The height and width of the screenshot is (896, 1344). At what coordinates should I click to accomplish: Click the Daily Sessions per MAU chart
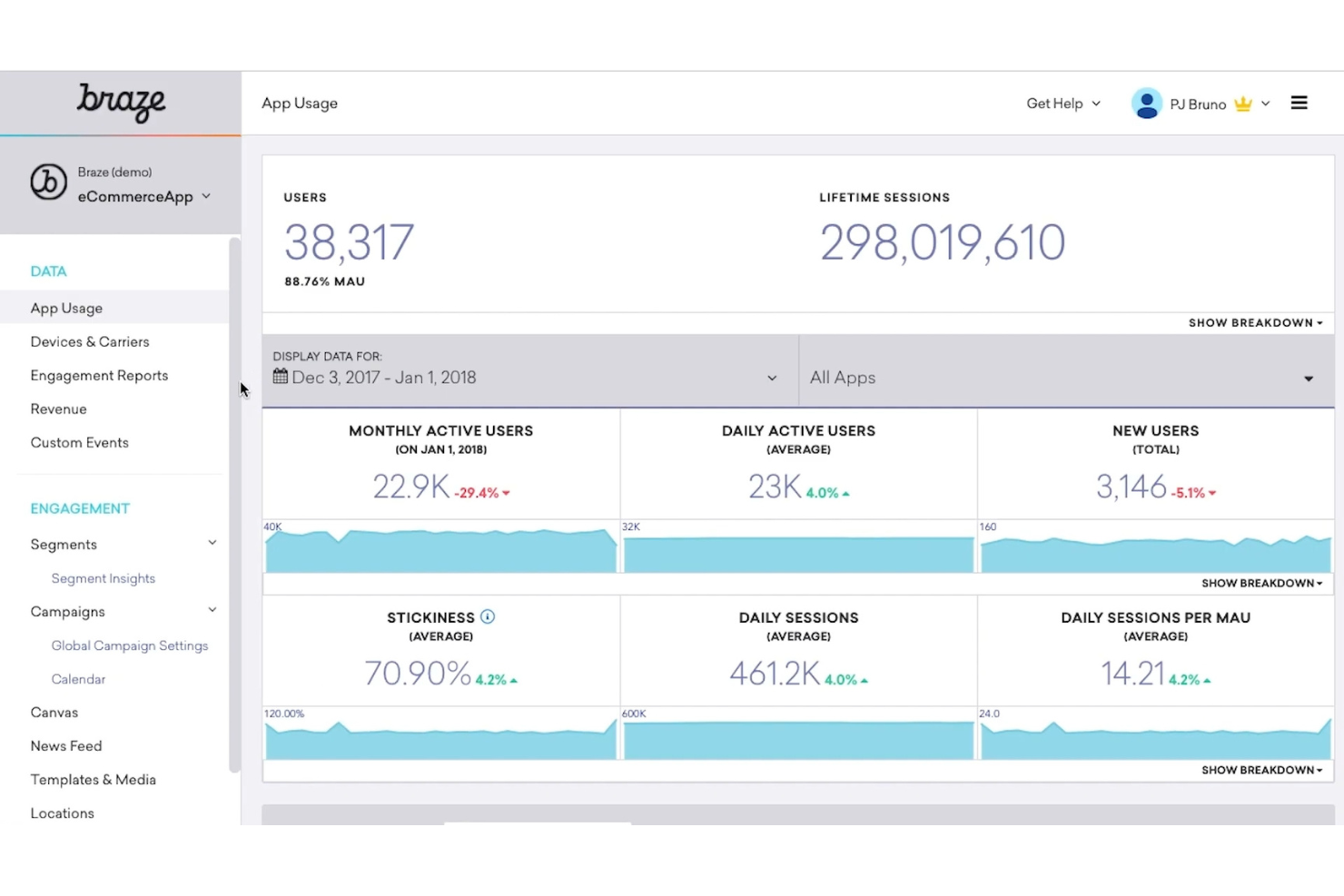click(1155, 739)
